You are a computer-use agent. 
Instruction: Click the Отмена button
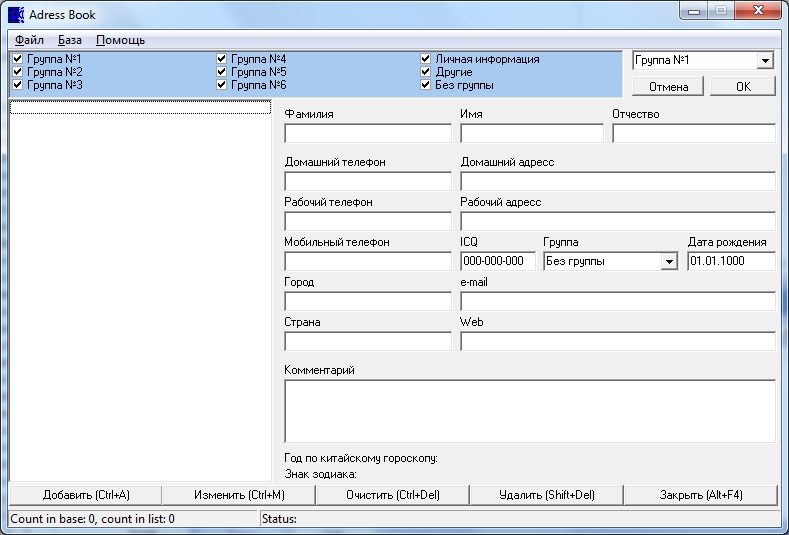tap(668, 87)
